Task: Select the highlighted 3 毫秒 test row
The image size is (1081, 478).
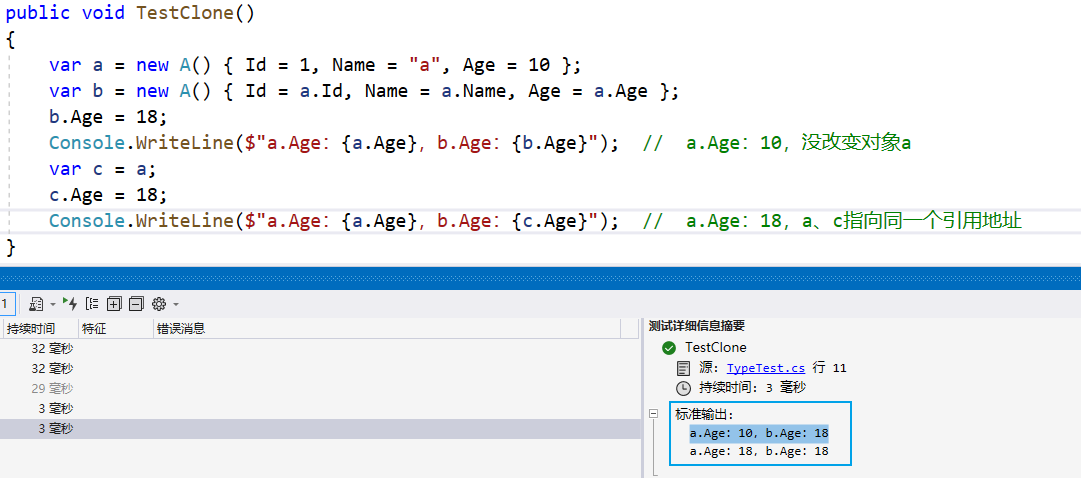Action: point(320,428)
